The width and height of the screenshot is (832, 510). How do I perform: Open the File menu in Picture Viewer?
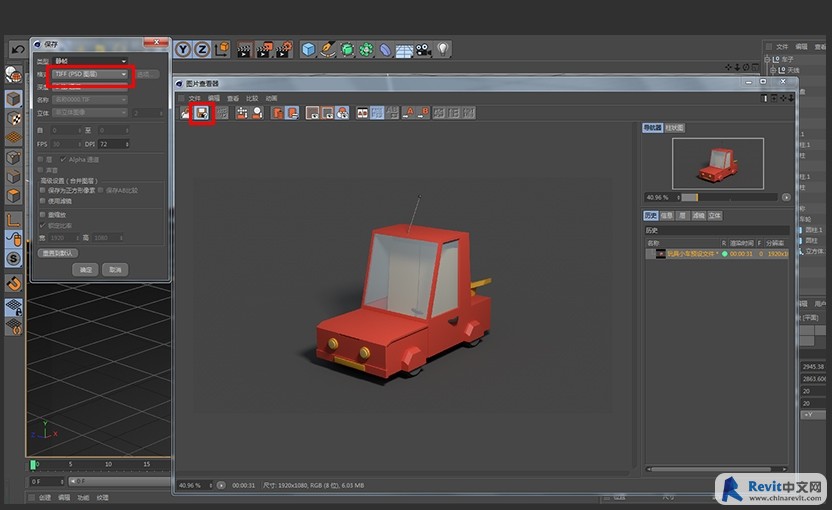[x=194, y=98]
